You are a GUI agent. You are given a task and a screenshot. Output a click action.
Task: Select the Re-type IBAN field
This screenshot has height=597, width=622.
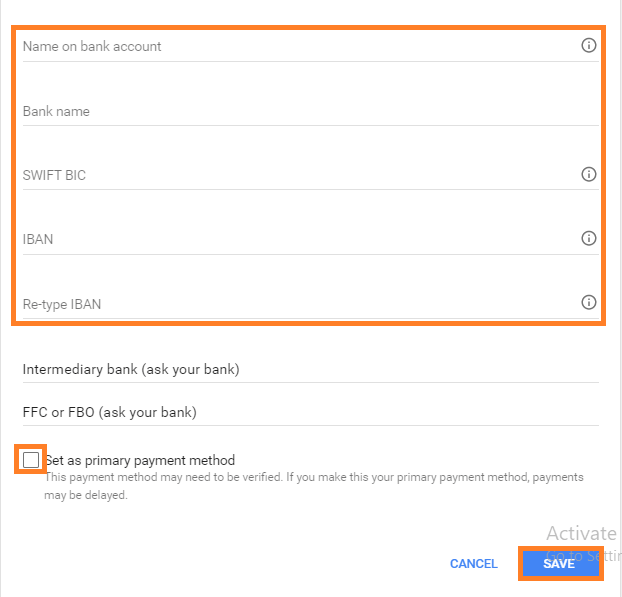click(301, 304)
